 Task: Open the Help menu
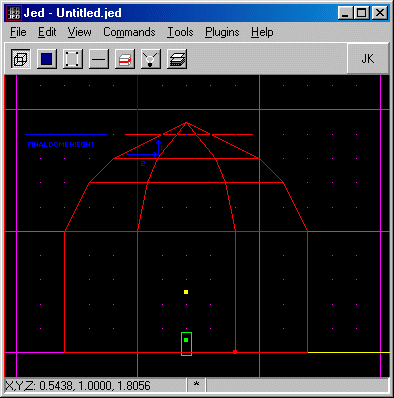[x=262, y=32]
